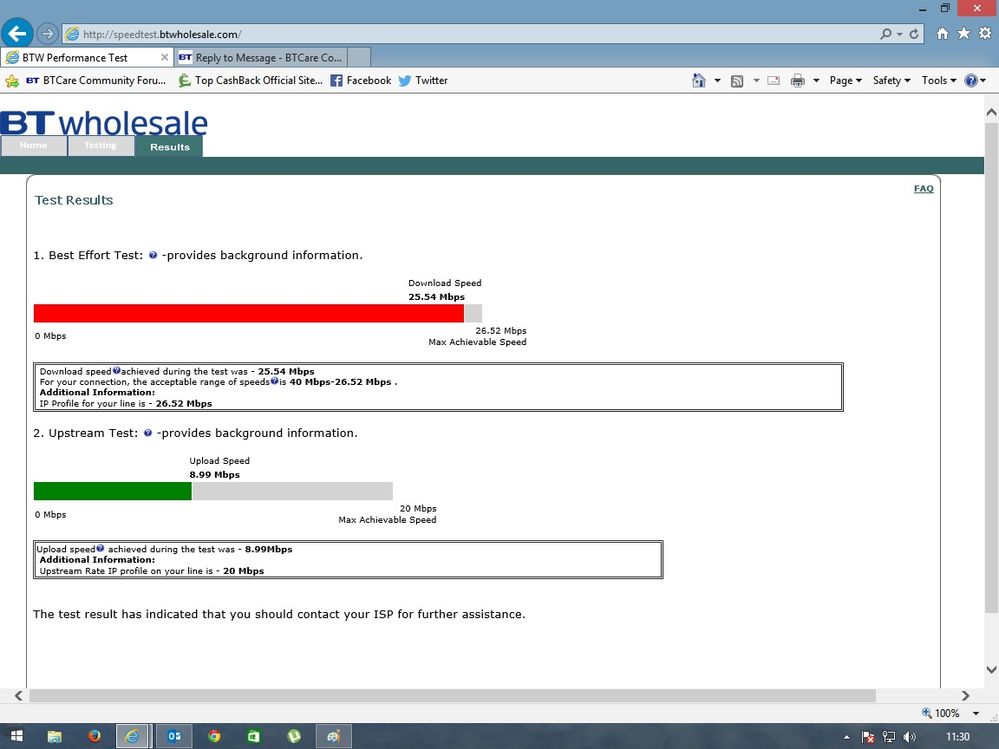Go to the Home tab of BT Wholesale
999x749 pixels.
(x=33, y=145)
